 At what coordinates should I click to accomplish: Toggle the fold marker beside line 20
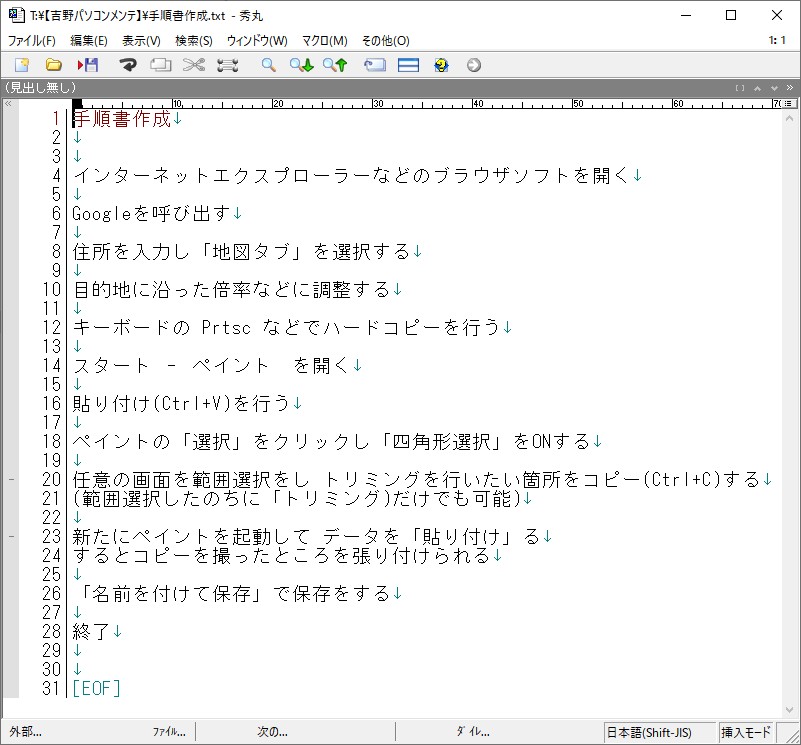(11, 479)
